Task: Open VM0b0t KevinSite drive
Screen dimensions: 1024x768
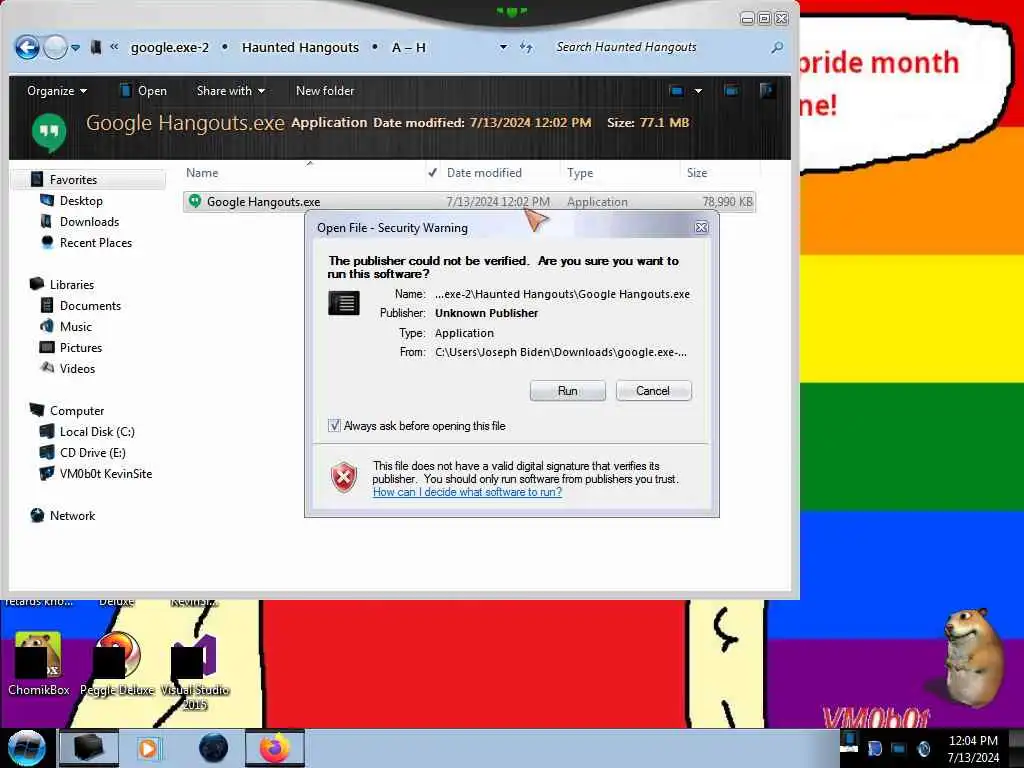Action: [106, 473]
